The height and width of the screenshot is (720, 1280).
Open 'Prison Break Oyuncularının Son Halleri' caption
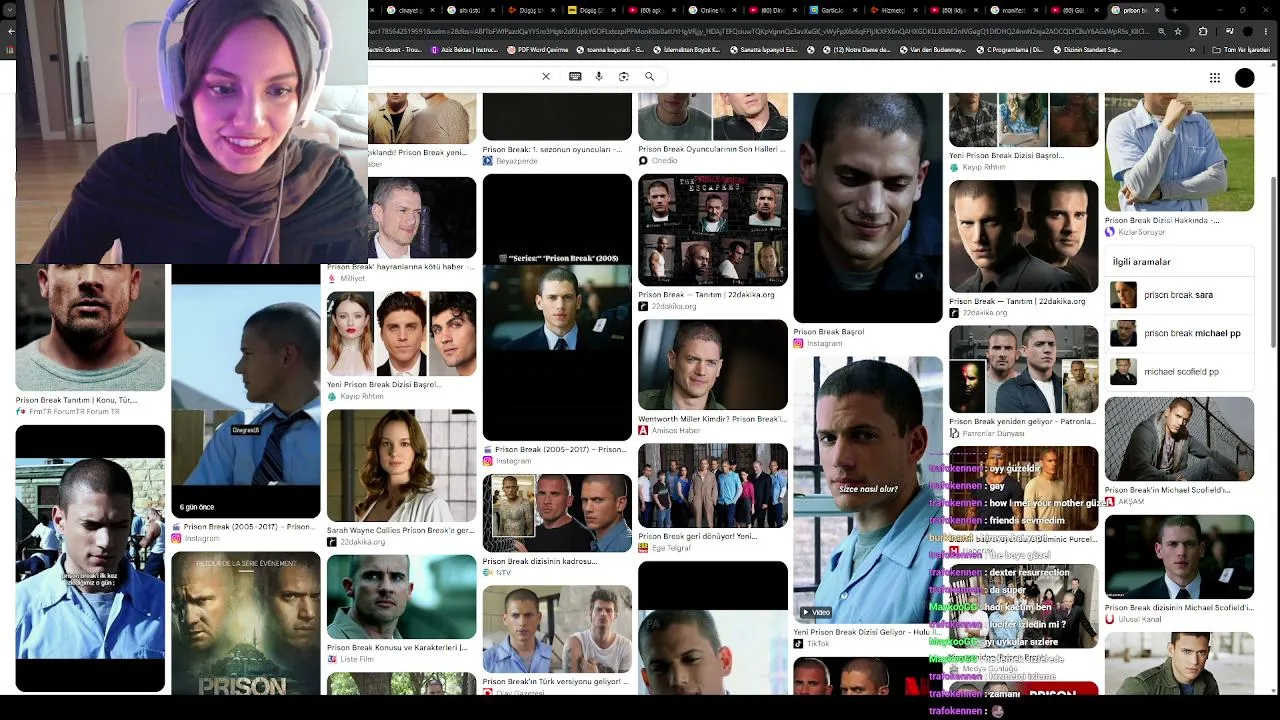[x=712, y=149]
